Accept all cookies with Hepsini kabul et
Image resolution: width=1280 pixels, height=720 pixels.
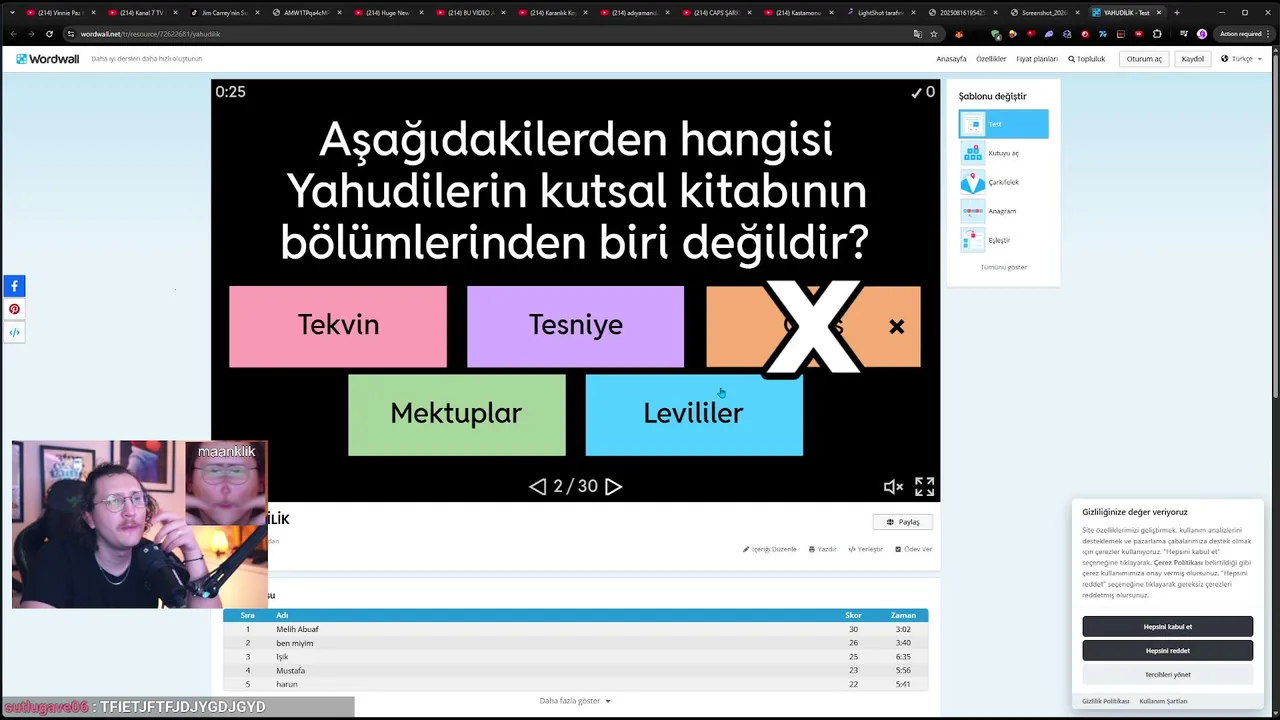click(1167, 627)
